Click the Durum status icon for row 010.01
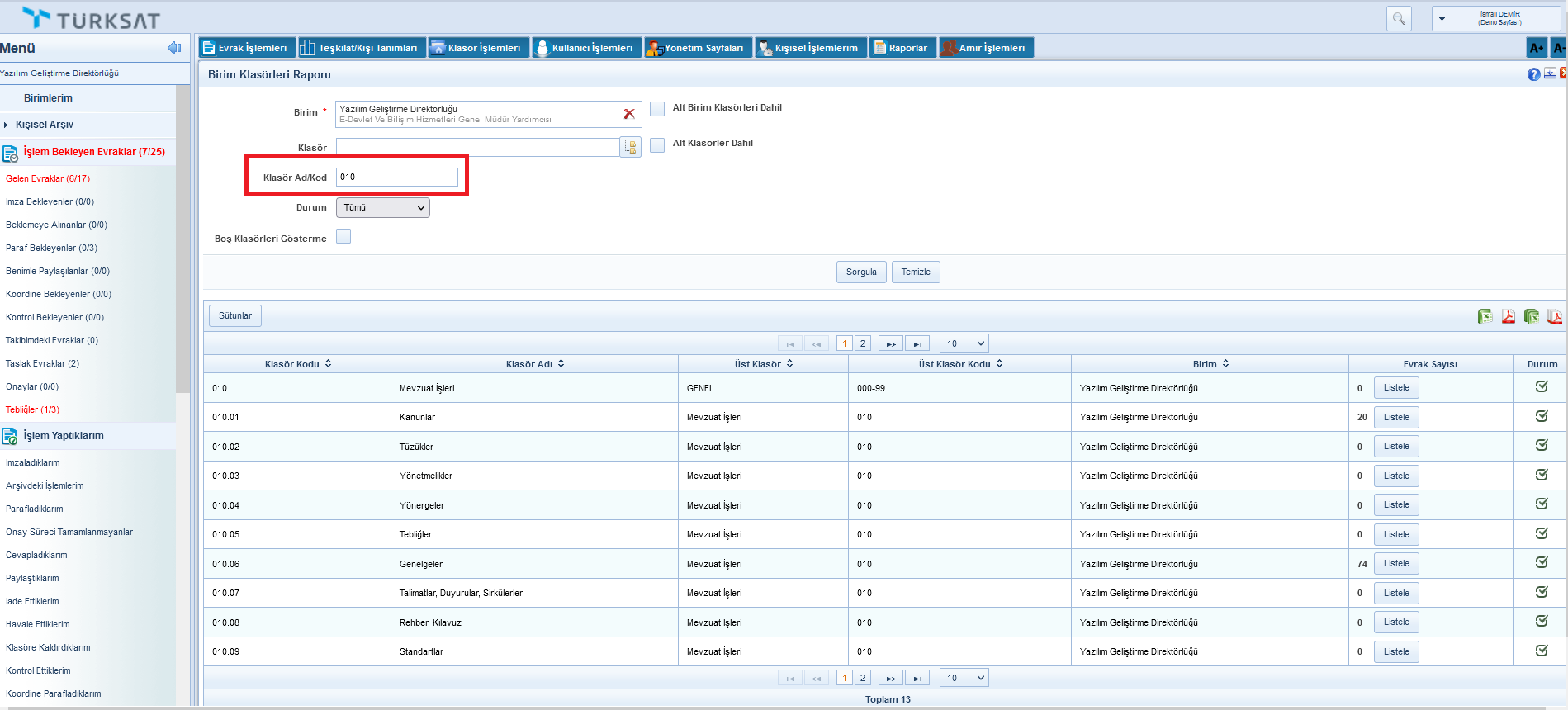This screenshot has height=710, width=1568. (x=1541, y=416)
